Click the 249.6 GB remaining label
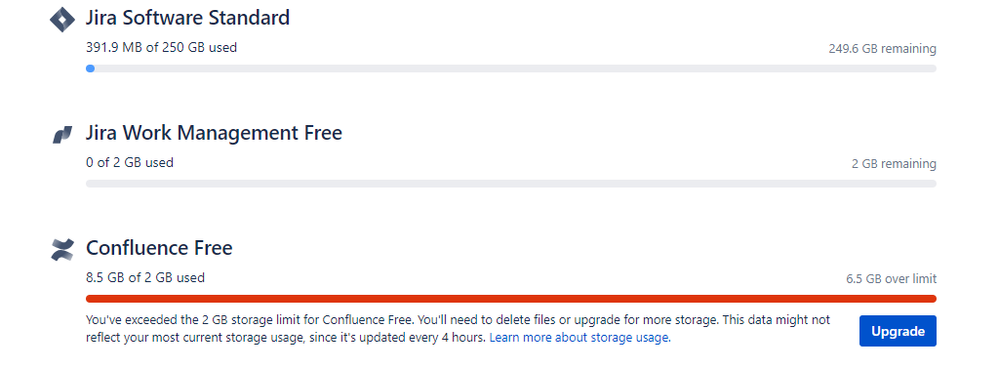Viewport: 999px width, 376px height. point(882,48)
